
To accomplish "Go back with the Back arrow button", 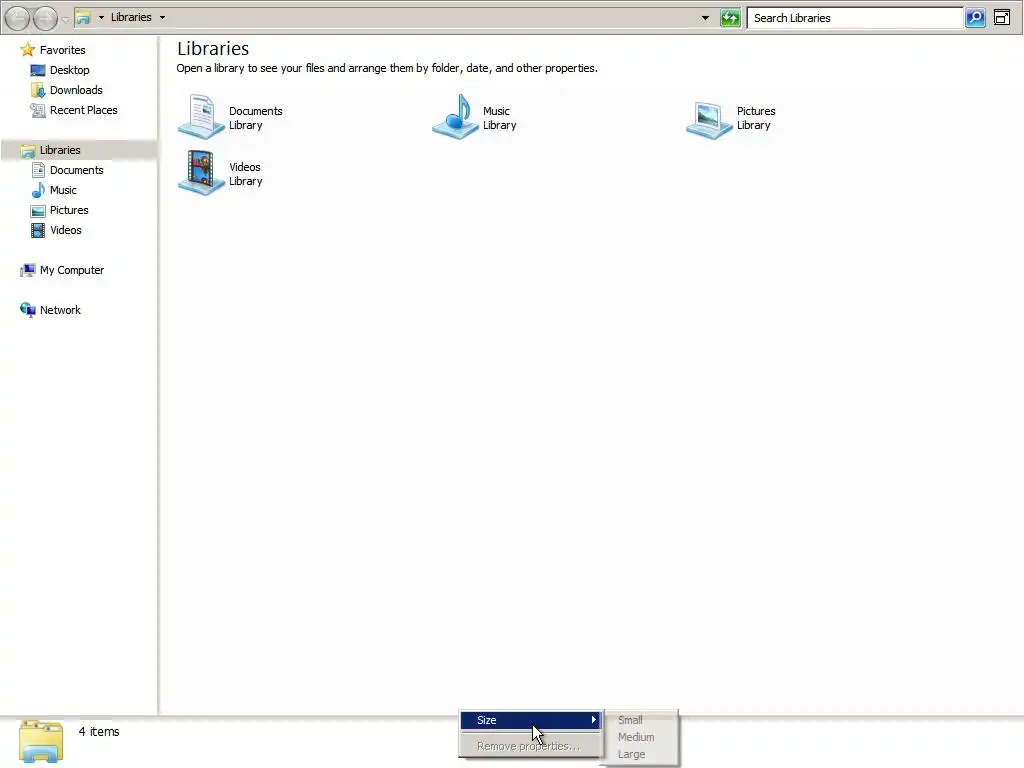I will [18, 18].
